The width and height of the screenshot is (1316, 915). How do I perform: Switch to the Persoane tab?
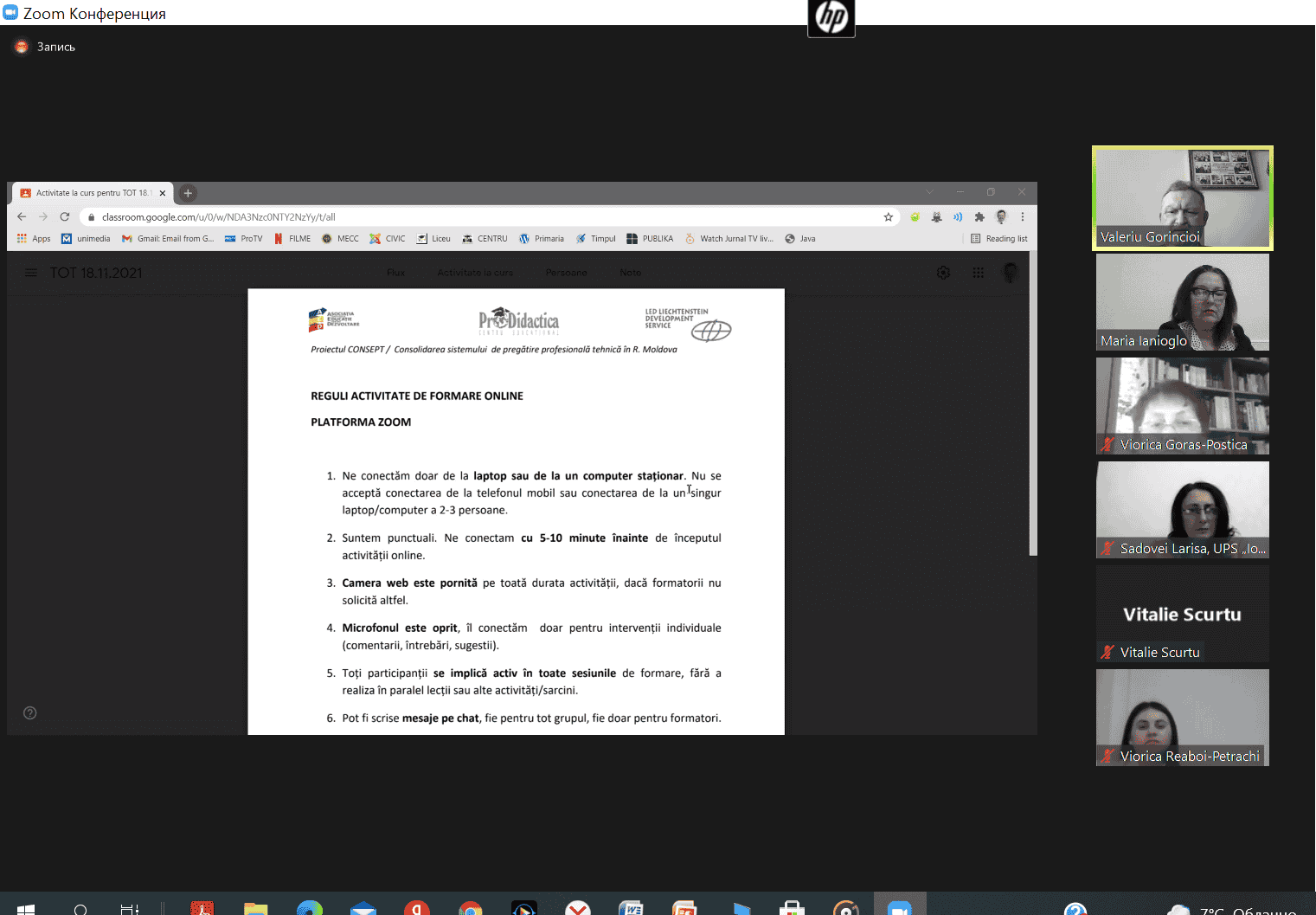(566, 273)
